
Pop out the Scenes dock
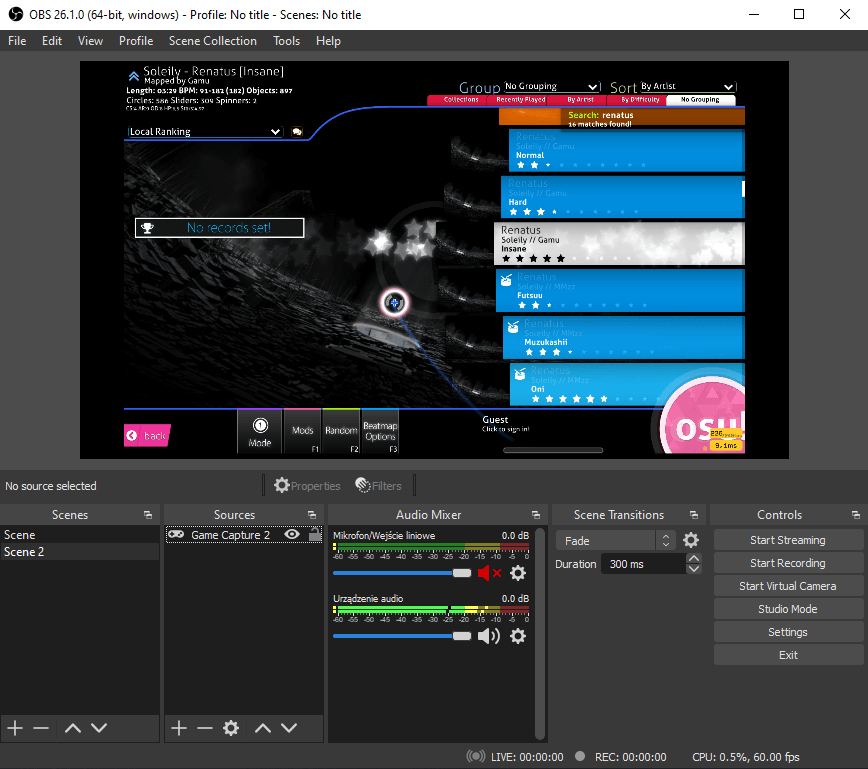pyautogui.click(x=148, y=515)
